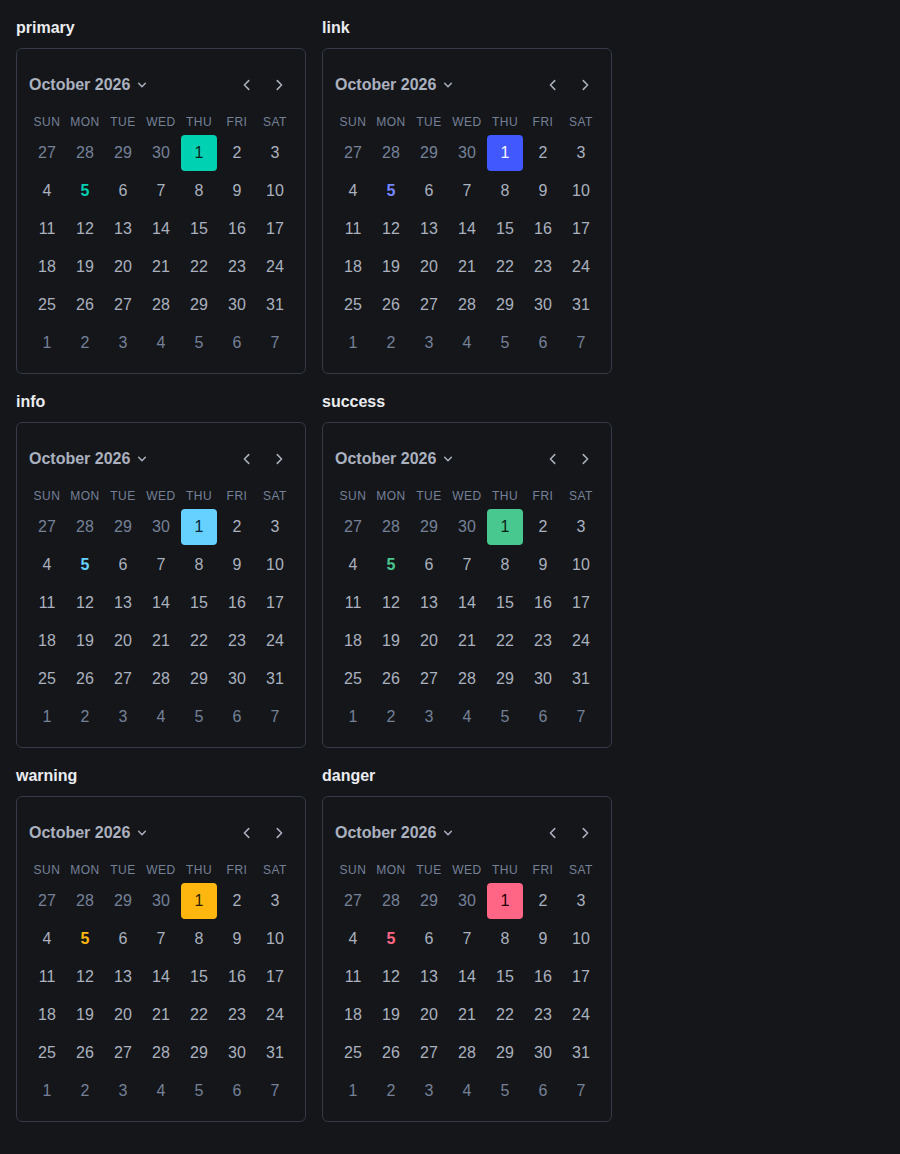Go to previous month in link calendar
This screenshot has width=900, height=1154.
[x=553, y=85]
